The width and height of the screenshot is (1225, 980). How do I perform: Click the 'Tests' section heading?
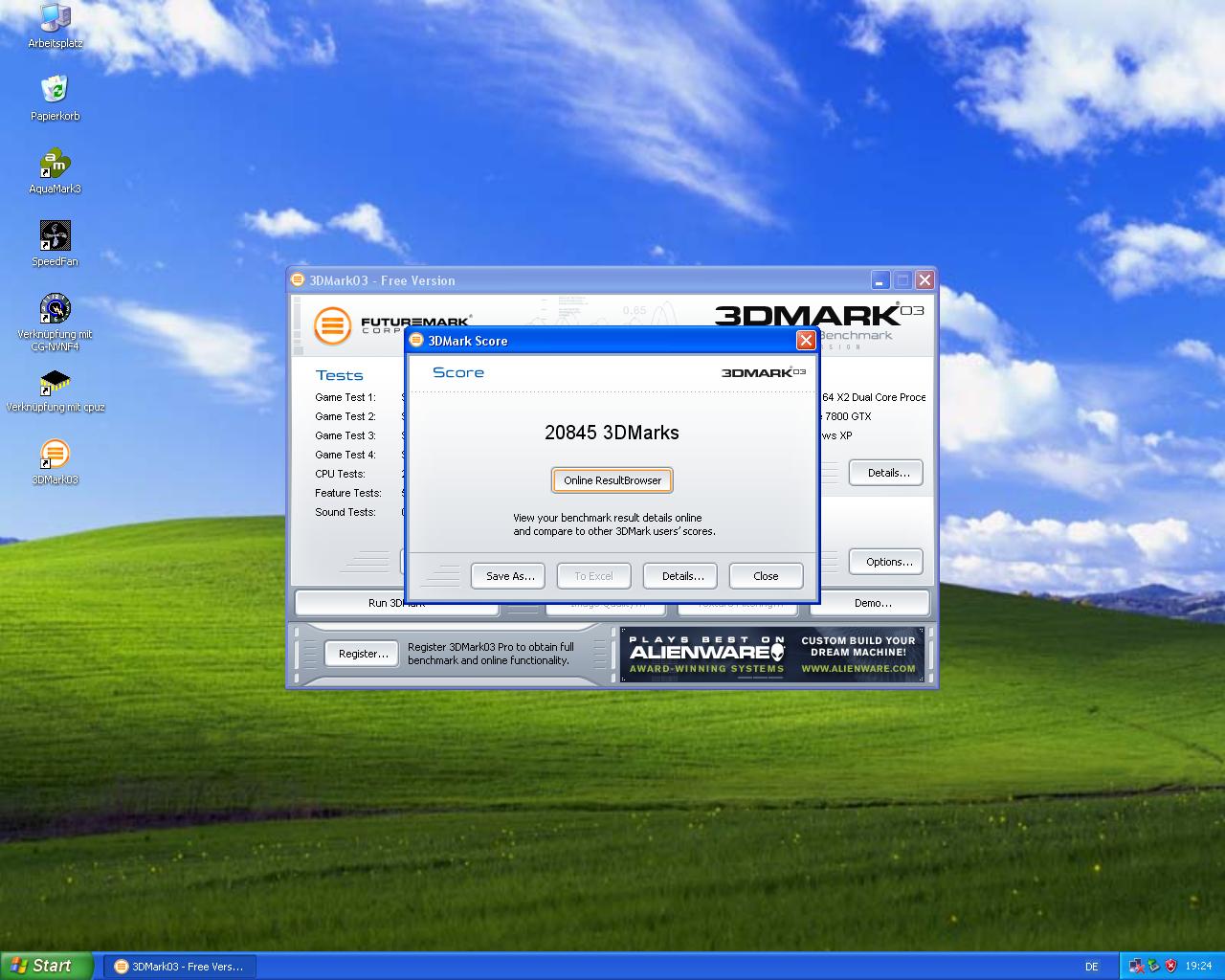[x=340, y=375]
